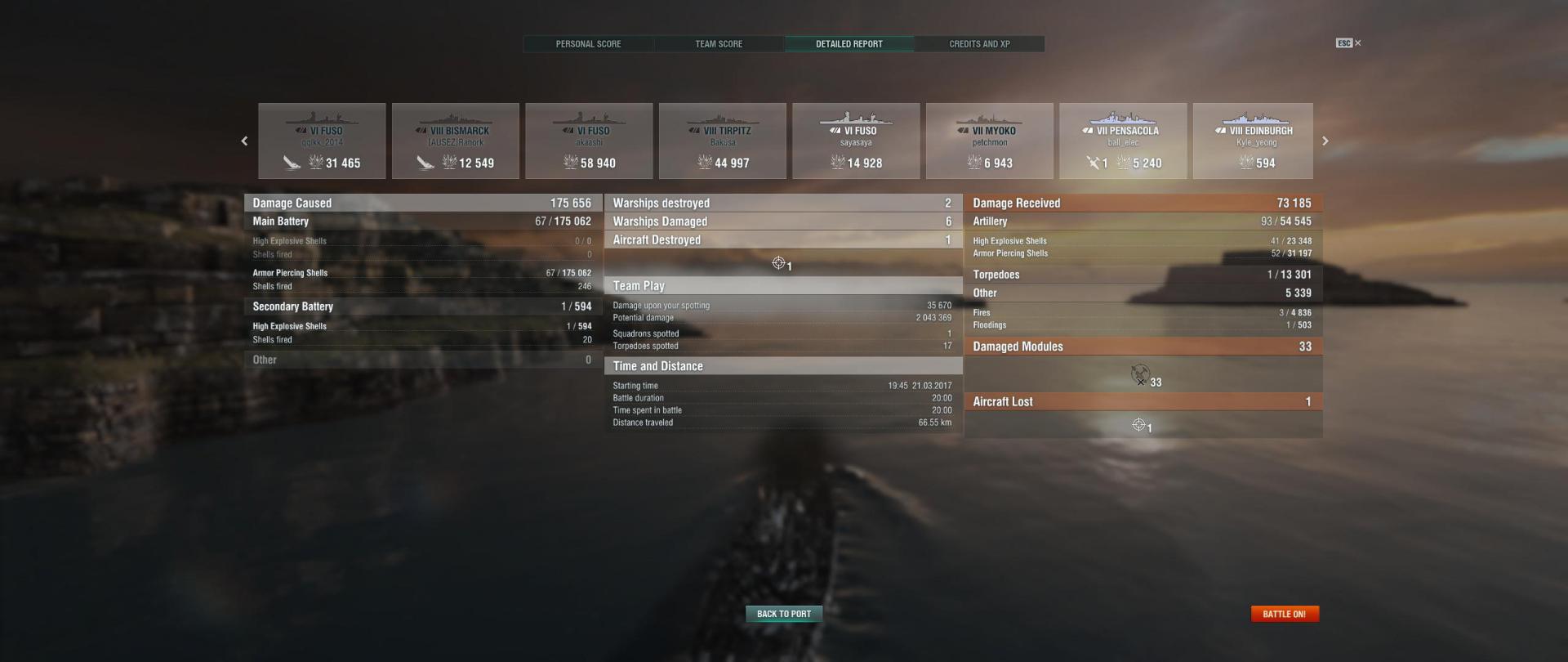Viewport: 1568px width, 662px height.
Task: Show next ships with right arrow
Action: pos(1325,141)
